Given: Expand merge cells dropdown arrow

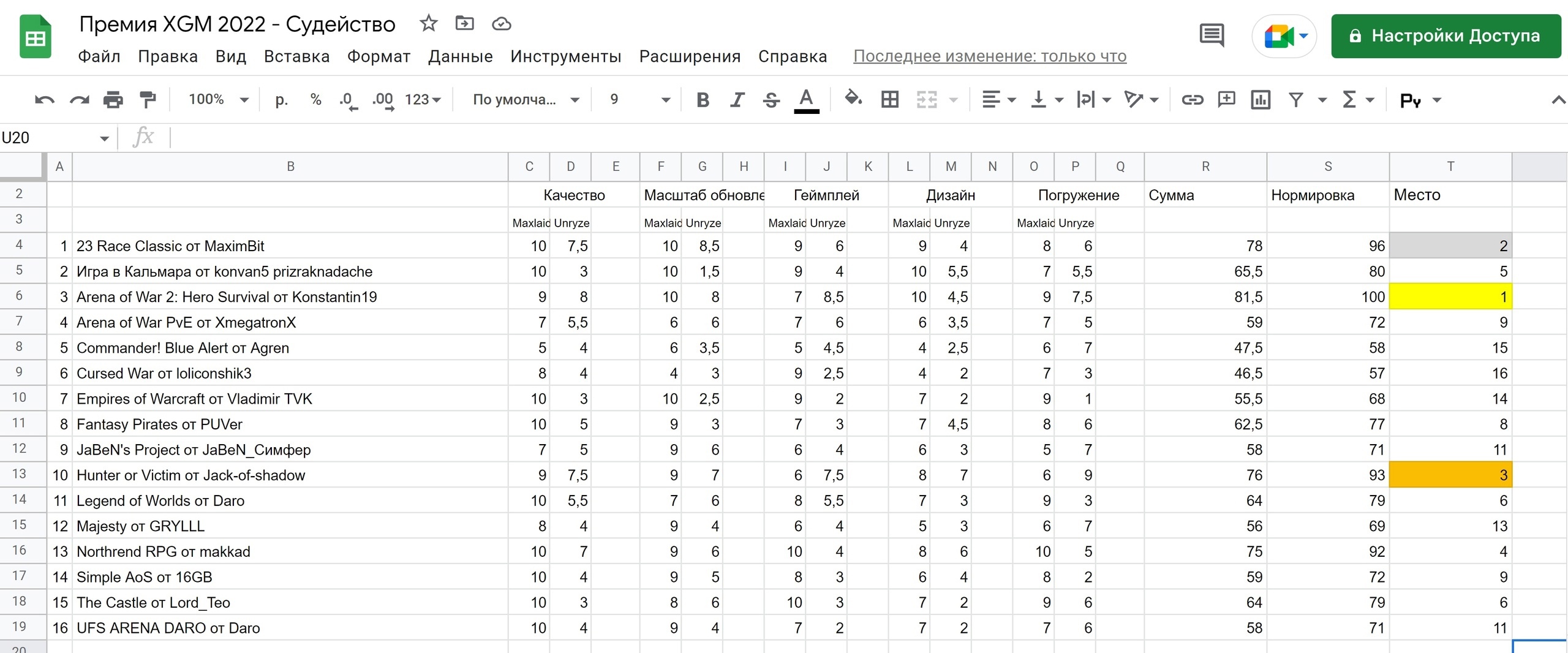Looking at the screenshot, I should point(953,100).
